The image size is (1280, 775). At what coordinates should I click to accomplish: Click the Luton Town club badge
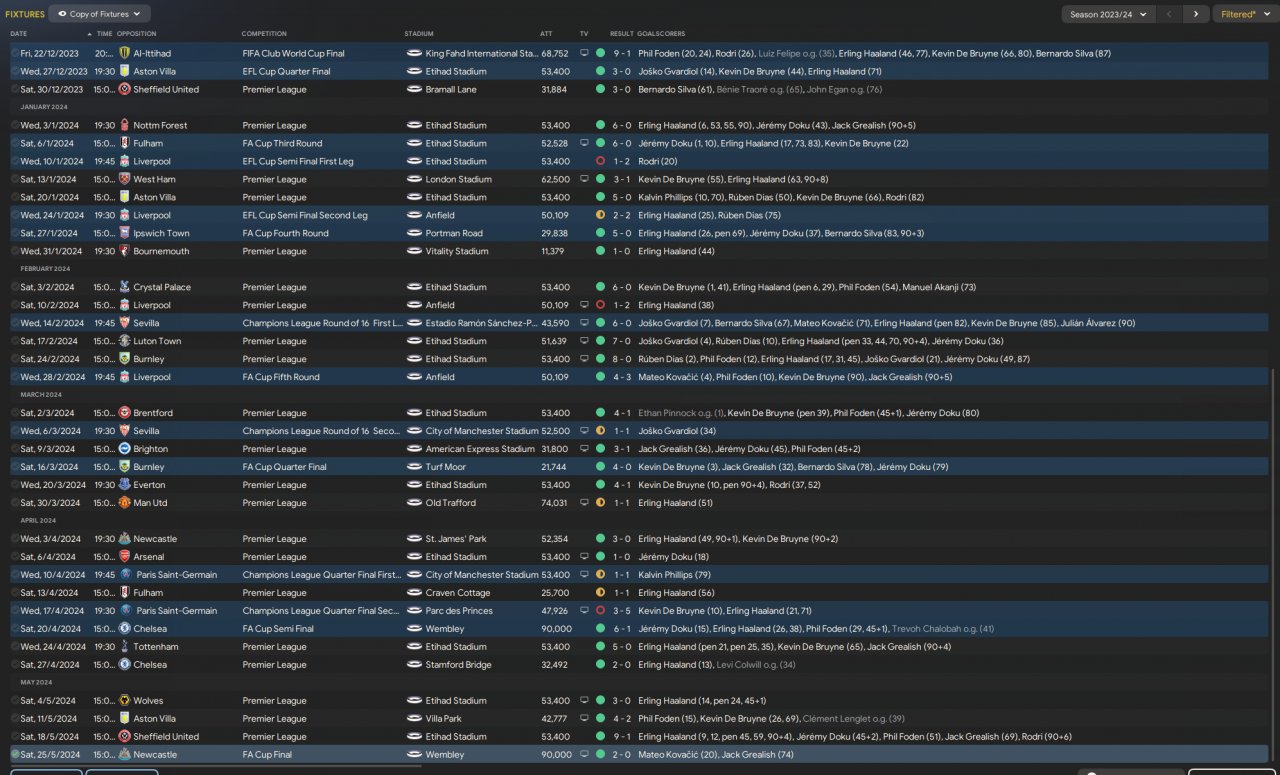click(125, 341)
